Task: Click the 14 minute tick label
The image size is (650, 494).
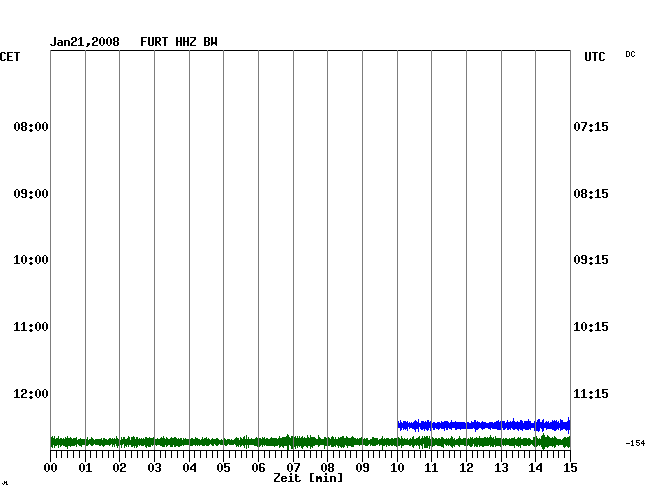Action: [535, 468]
